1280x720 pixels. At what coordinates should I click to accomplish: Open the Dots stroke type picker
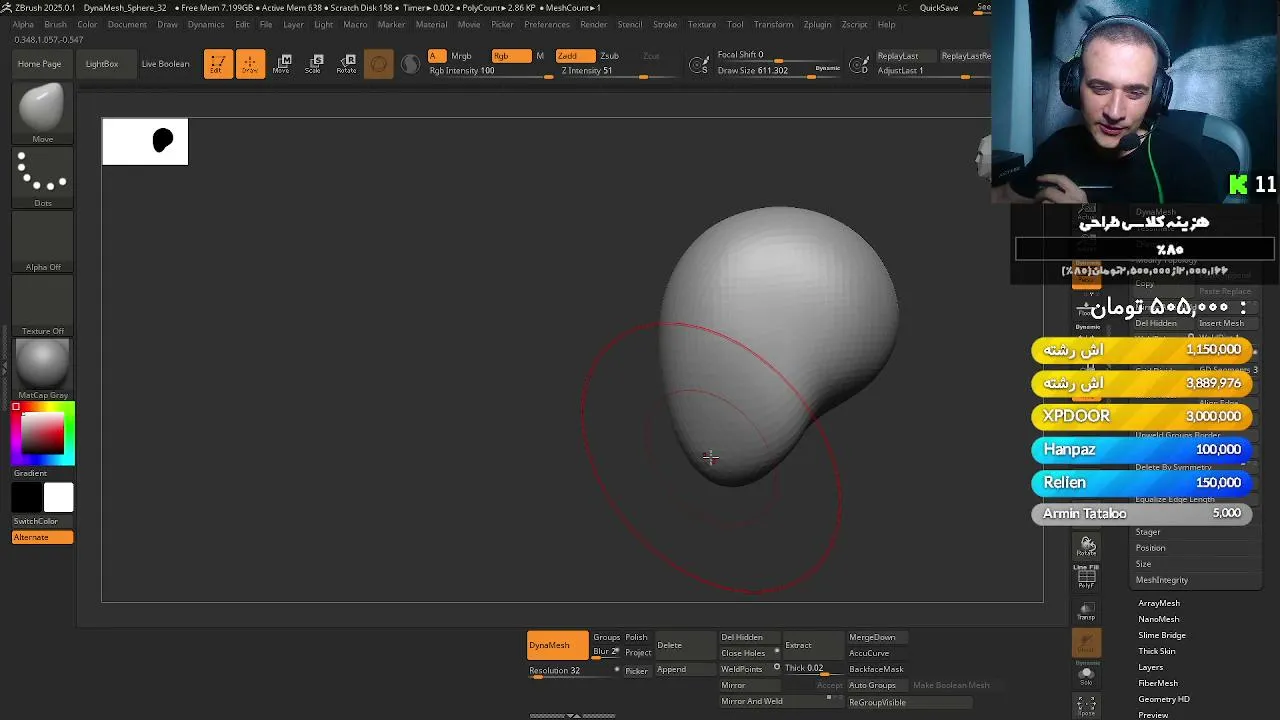pyautogui.click(x=42, y=175)
